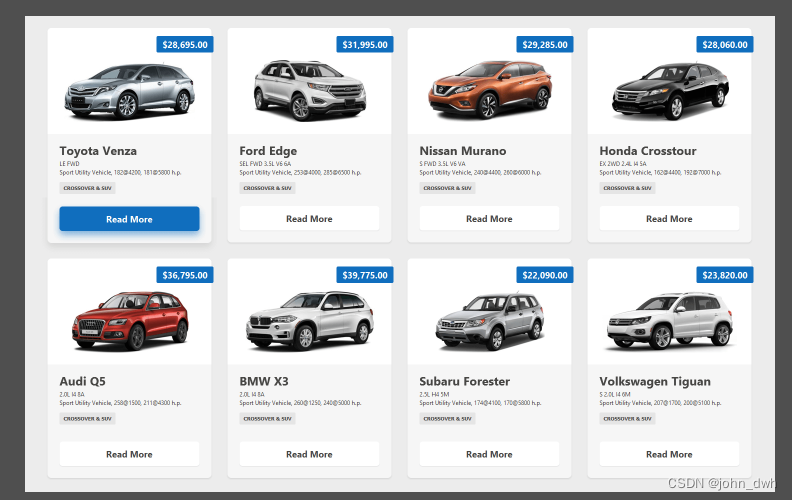Select the white BMW X3 car image
This screenshot has width=792, height=500.
pos(310,320)
